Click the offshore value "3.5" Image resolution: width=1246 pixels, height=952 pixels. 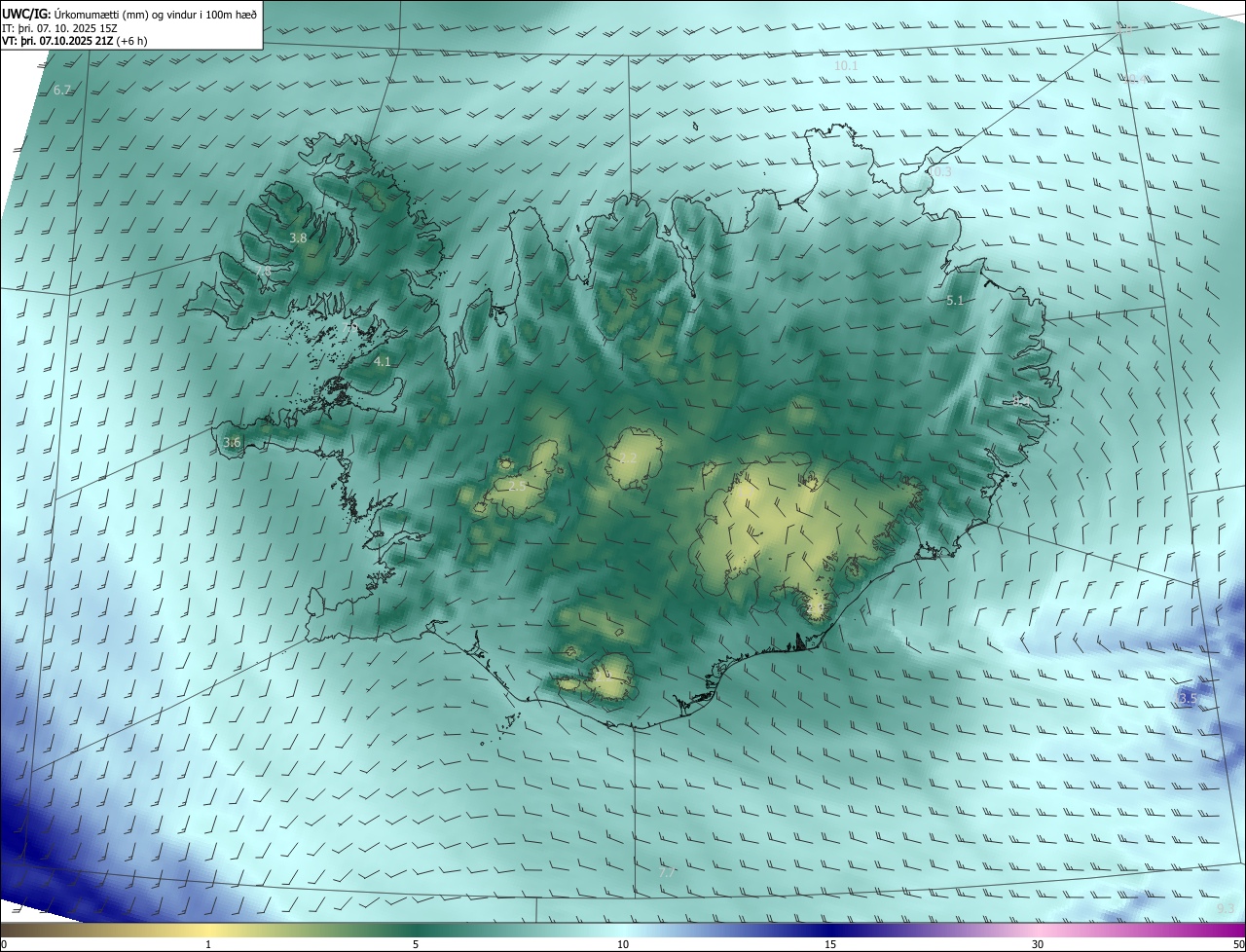click(x=1188, y=699)
